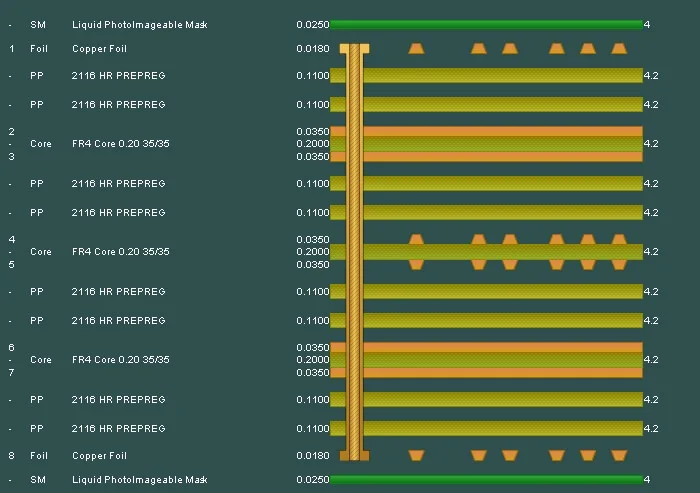Click the rightmost copper trace on layer 8

(619, 456)
